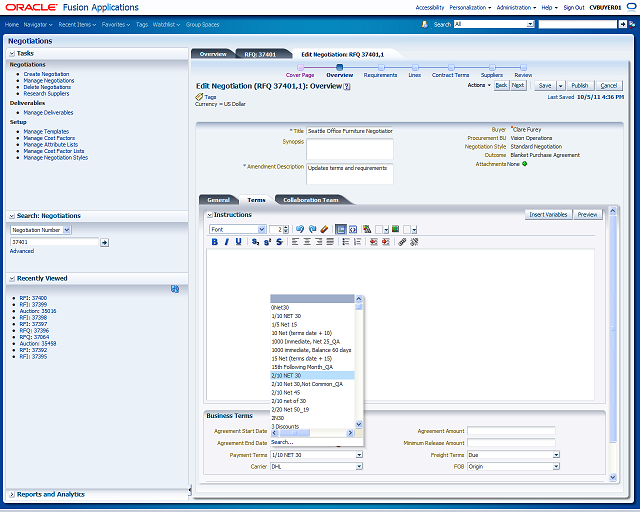This screenshot has height=512, width=640.
Task: Click the font size stepper up arrow
Action: pyautogui.click(x=286, y=227)
